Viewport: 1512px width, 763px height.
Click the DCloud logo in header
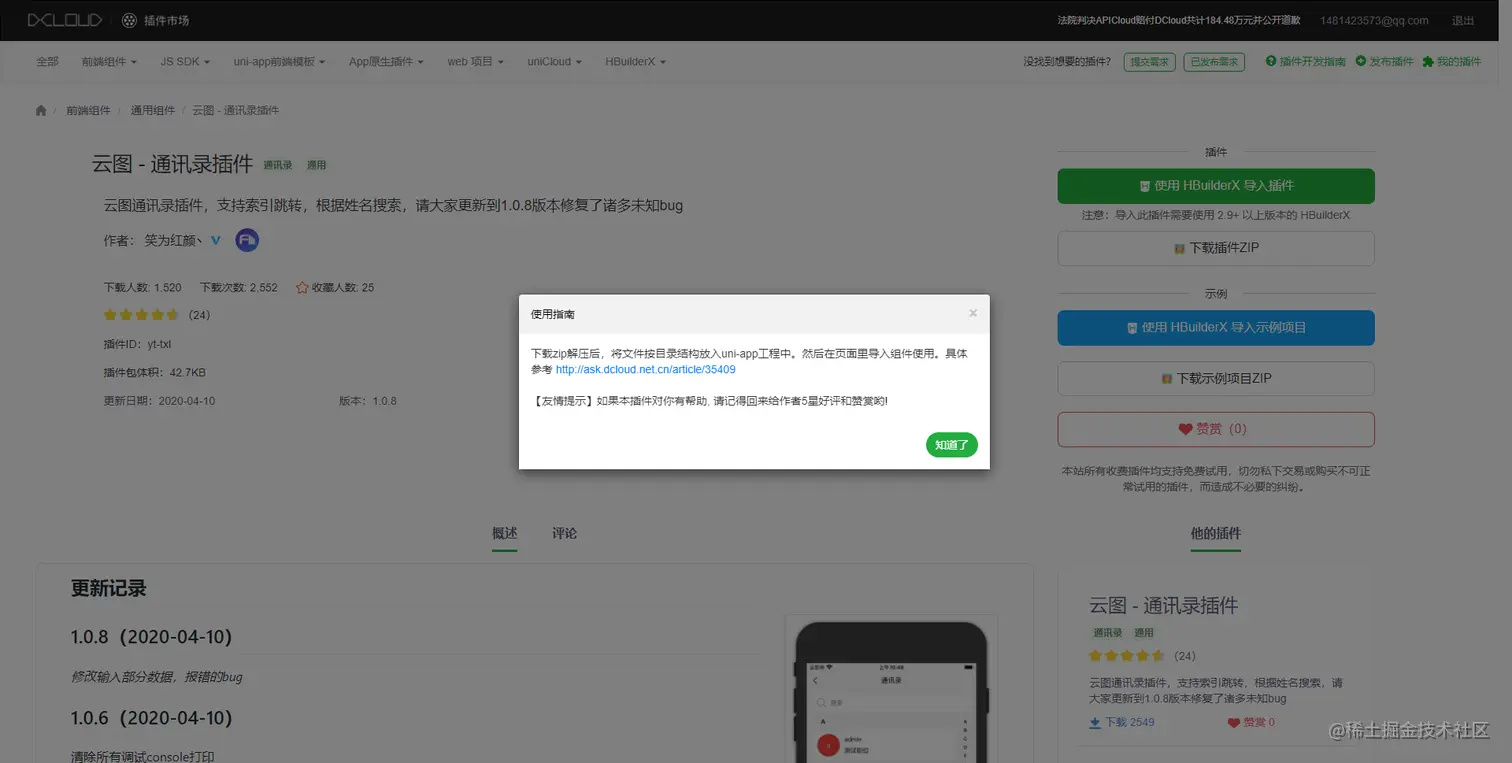click(65, 20)
